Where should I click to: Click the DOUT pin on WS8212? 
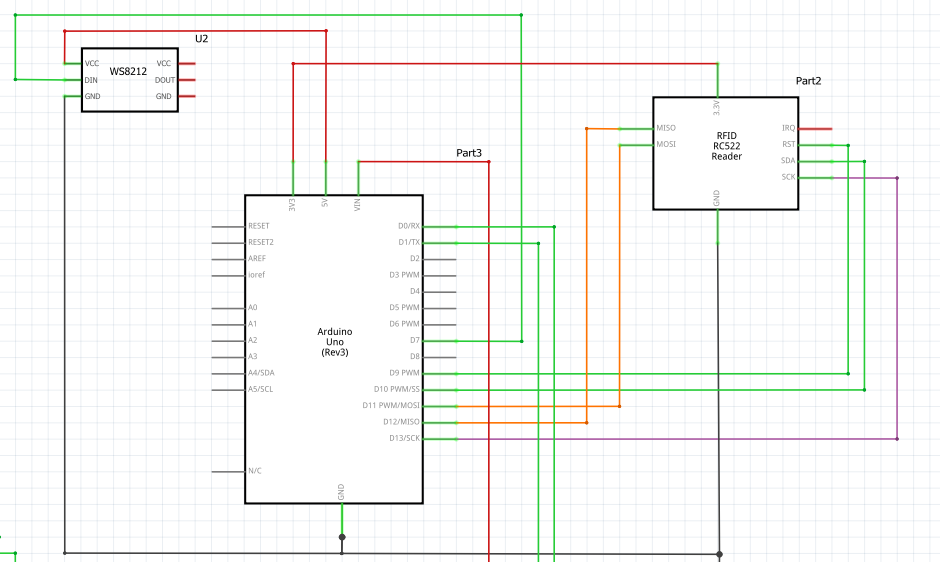[165, 80]
